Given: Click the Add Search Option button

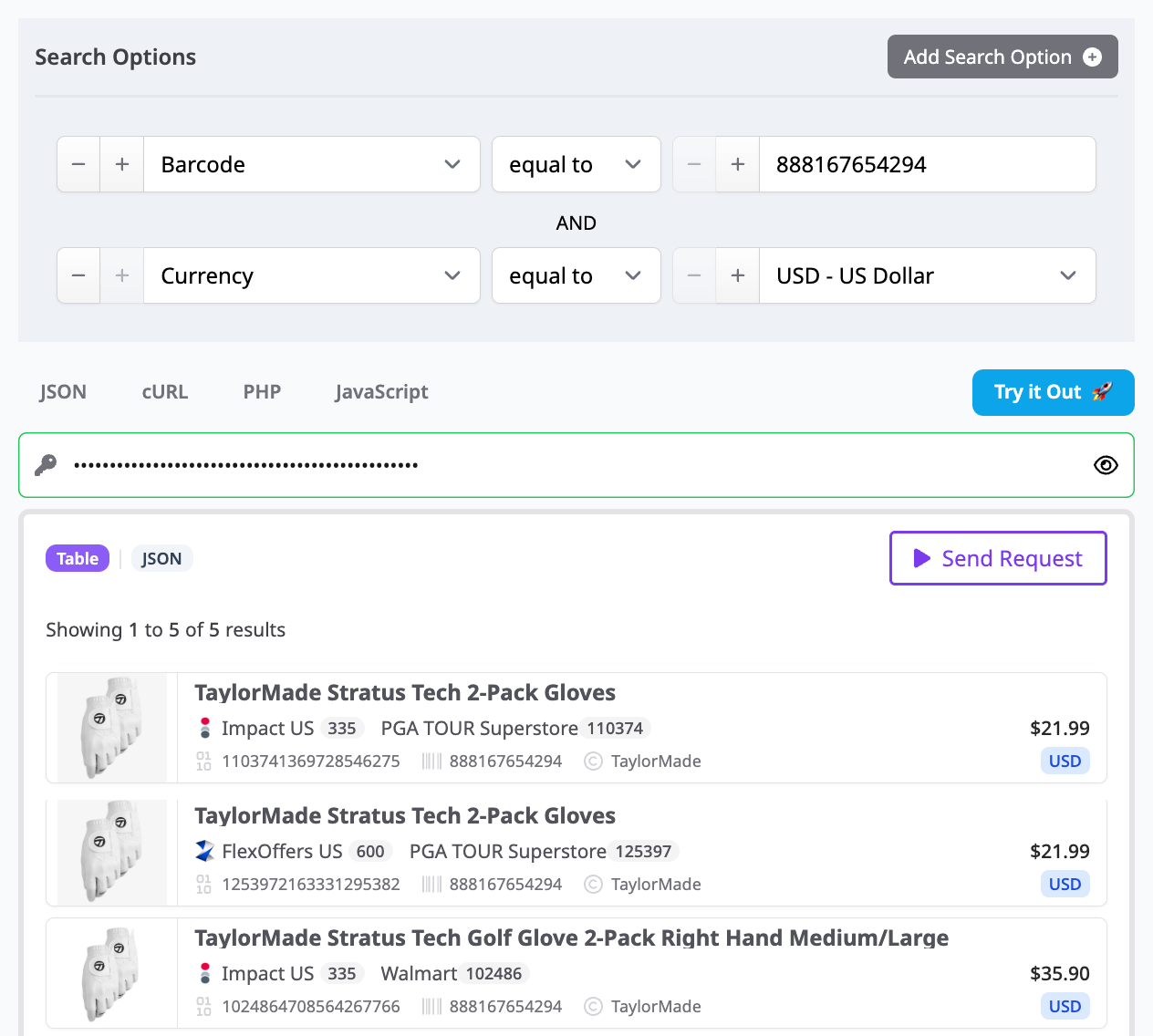Looking at the screenshot, I should 1002,57.
